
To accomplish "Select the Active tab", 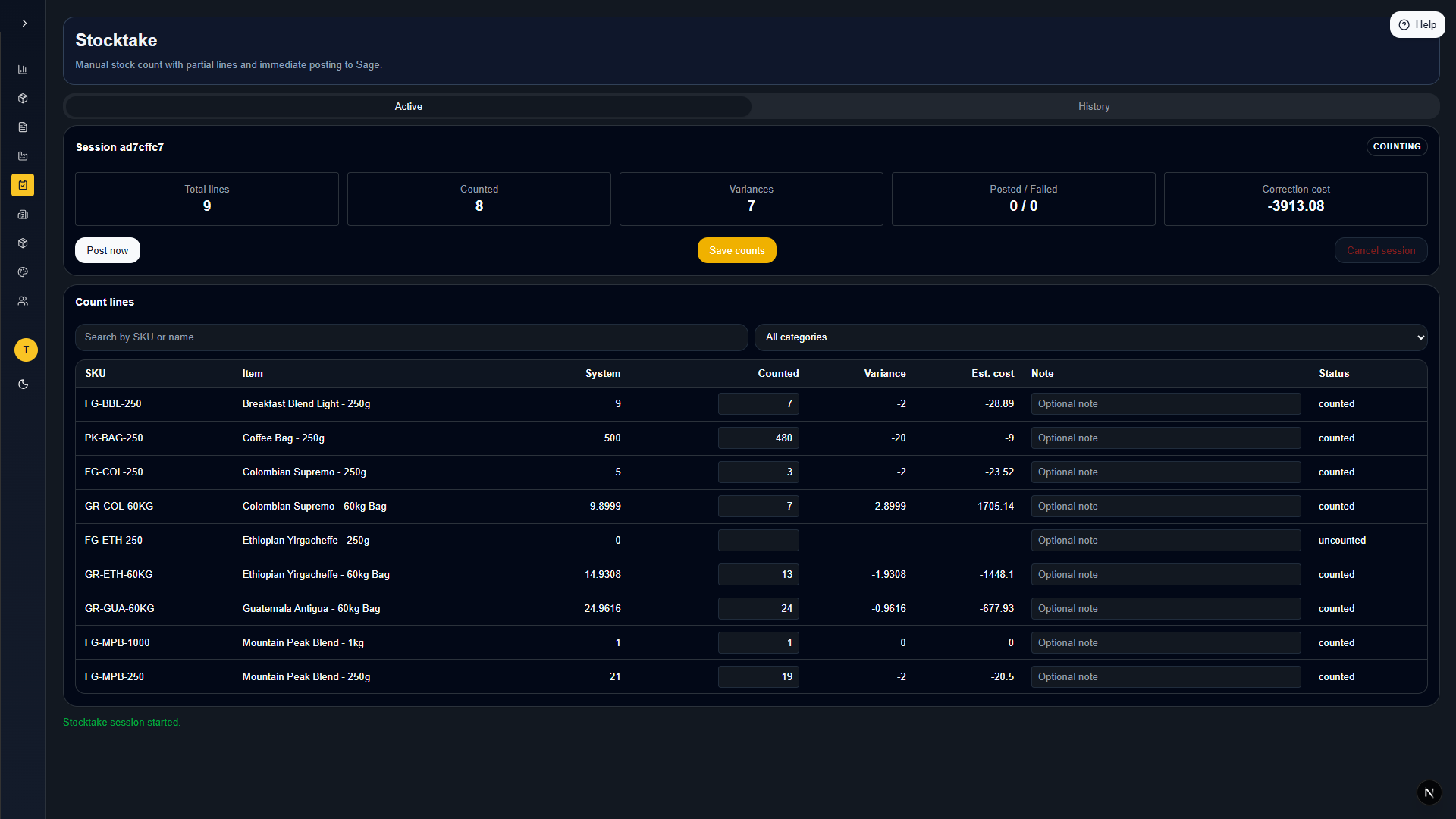I will coord(408,107).
